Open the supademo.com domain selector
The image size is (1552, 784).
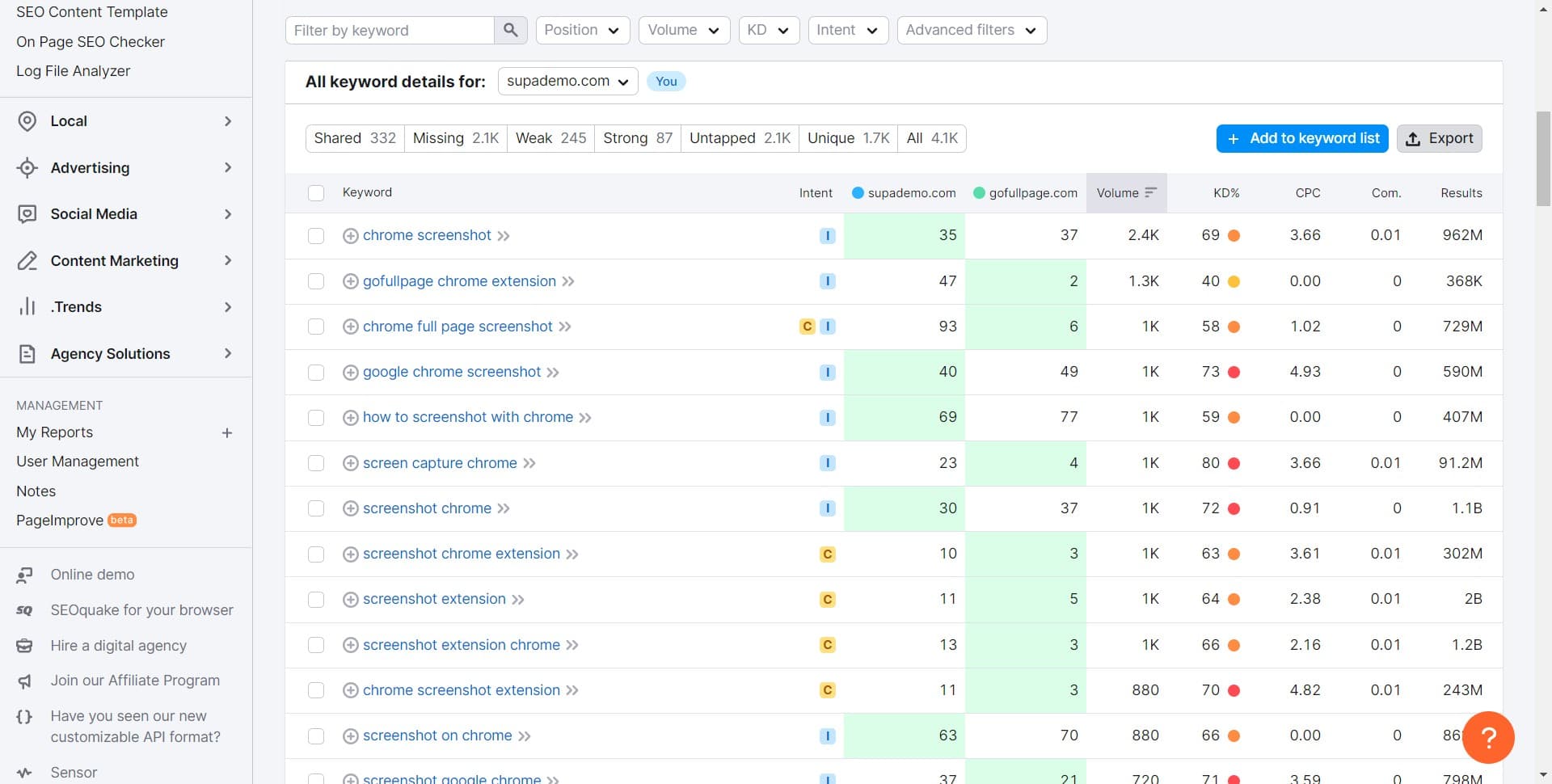click(x=567, y=81)
